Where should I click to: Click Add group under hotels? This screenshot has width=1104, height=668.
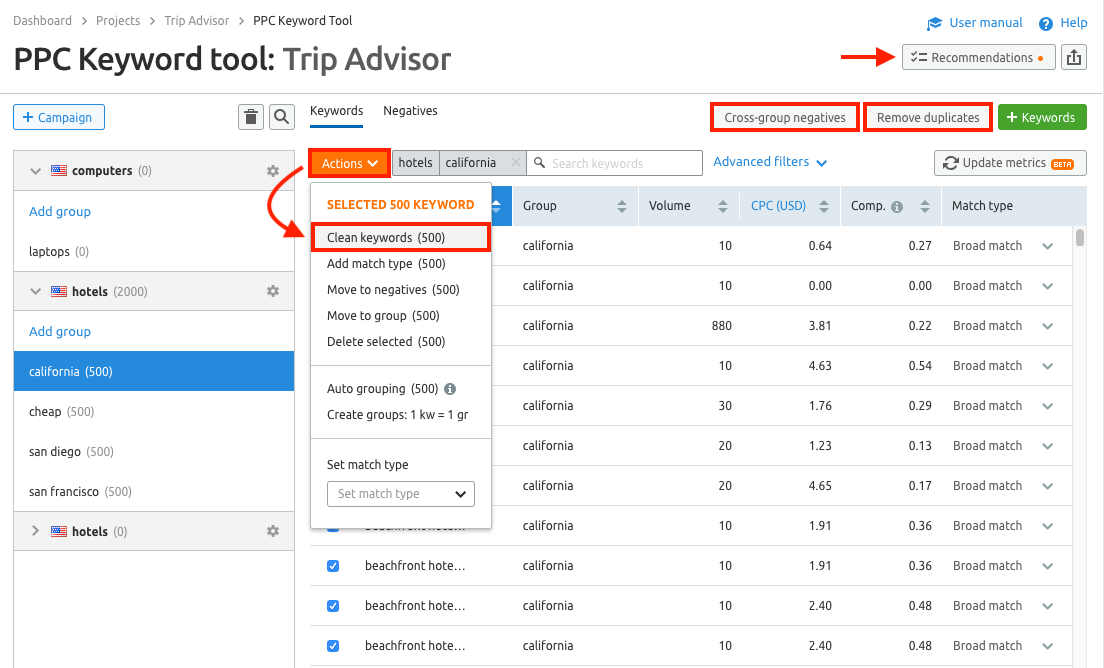point(60,332)
